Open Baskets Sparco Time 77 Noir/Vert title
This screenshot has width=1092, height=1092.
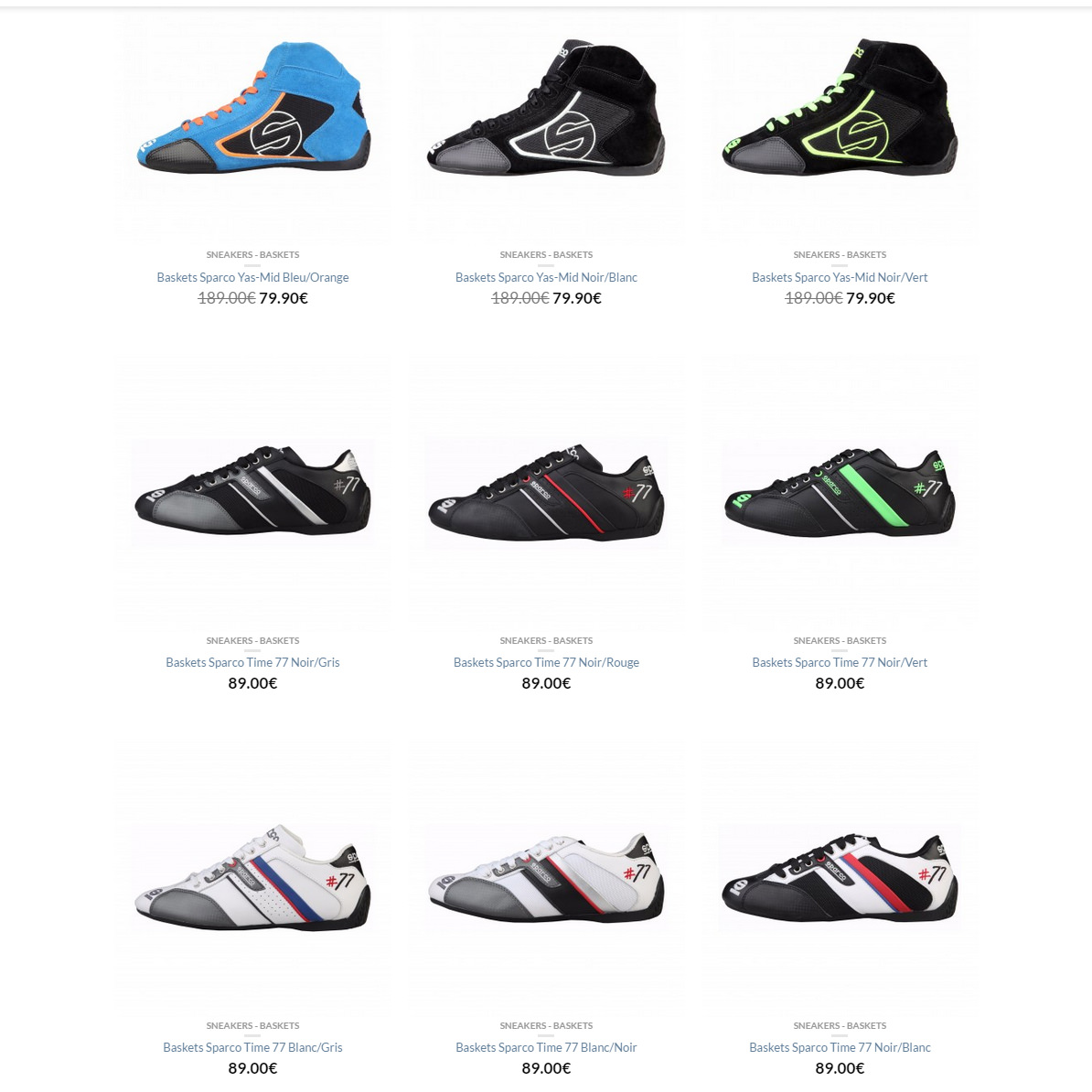click(840, 662)
